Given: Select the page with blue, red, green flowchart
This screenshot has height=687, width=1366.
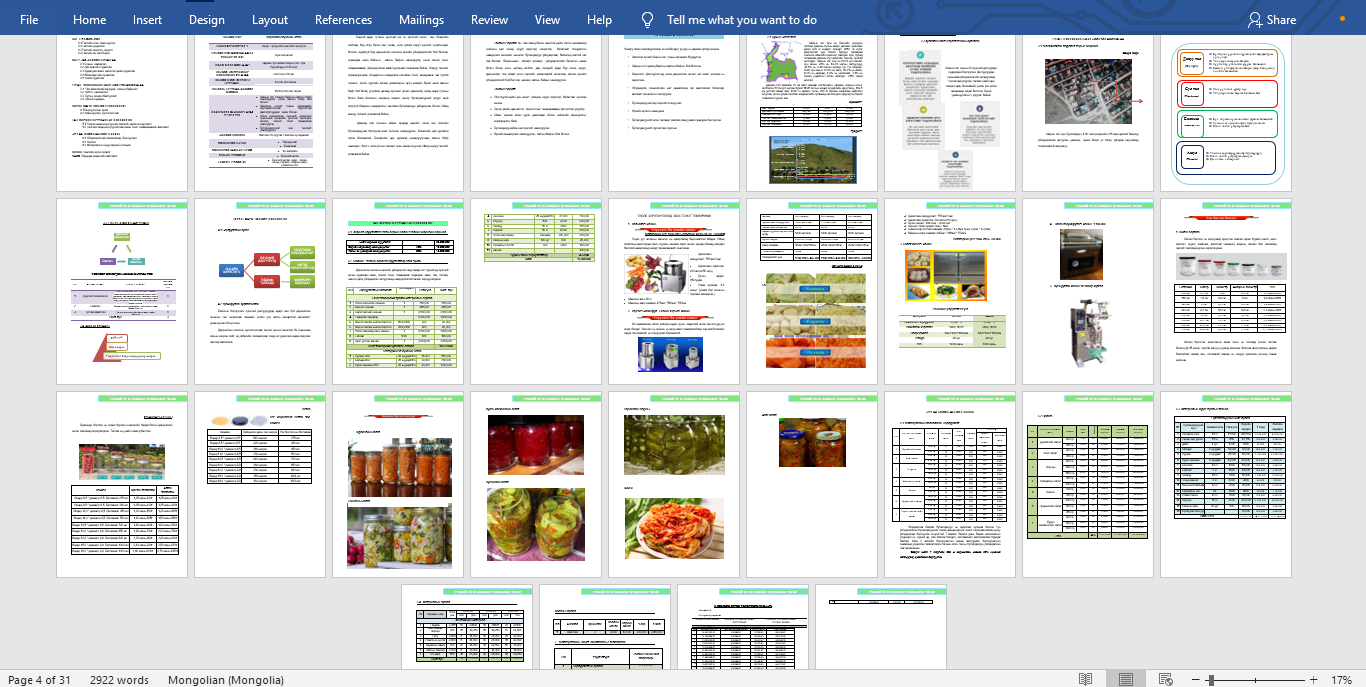Looking at the screenshot, I should (259, 291).
